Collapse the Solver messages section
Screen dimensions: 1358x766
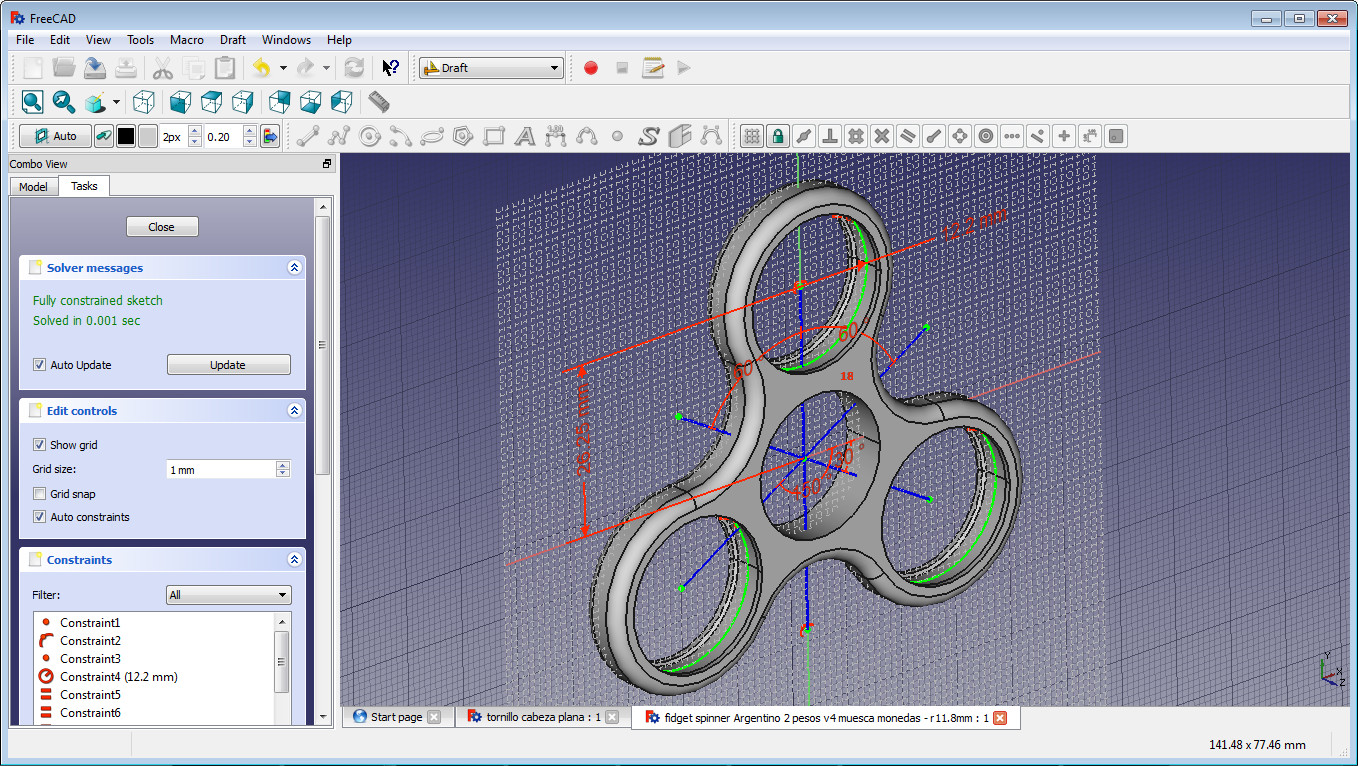[x=294, y=268]
